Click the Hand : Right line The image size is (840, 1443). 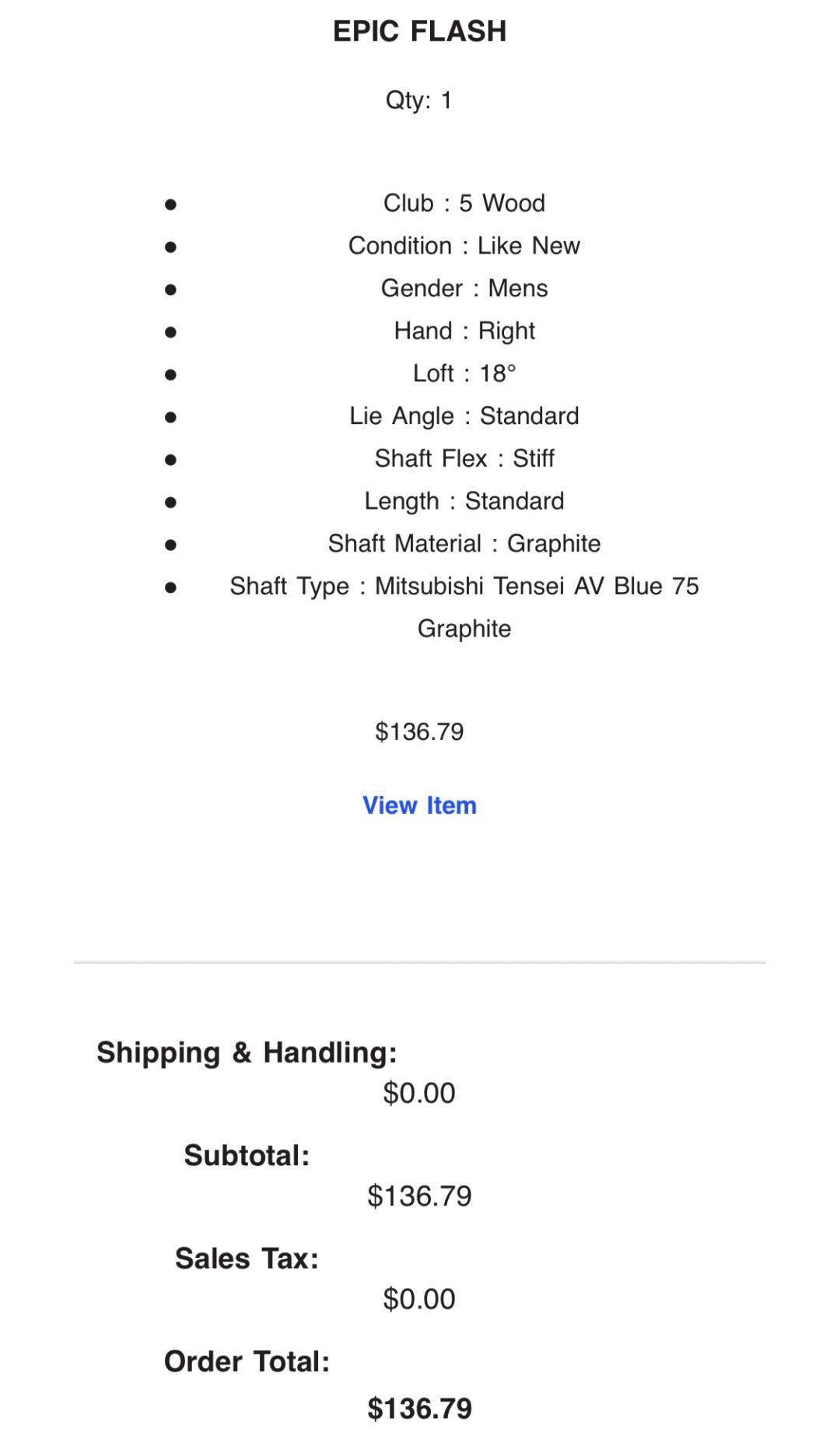[x=464, y=331]
